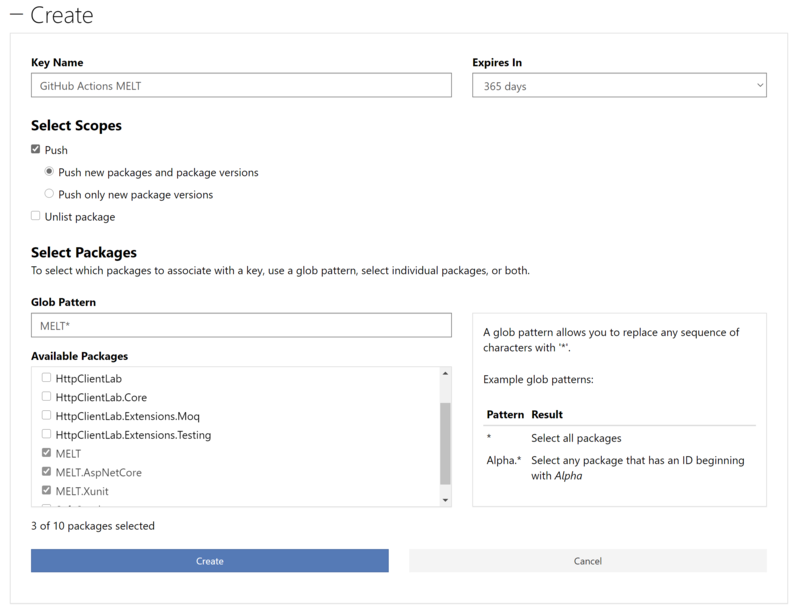Select Push only new package versions

(x=49, y=194)
